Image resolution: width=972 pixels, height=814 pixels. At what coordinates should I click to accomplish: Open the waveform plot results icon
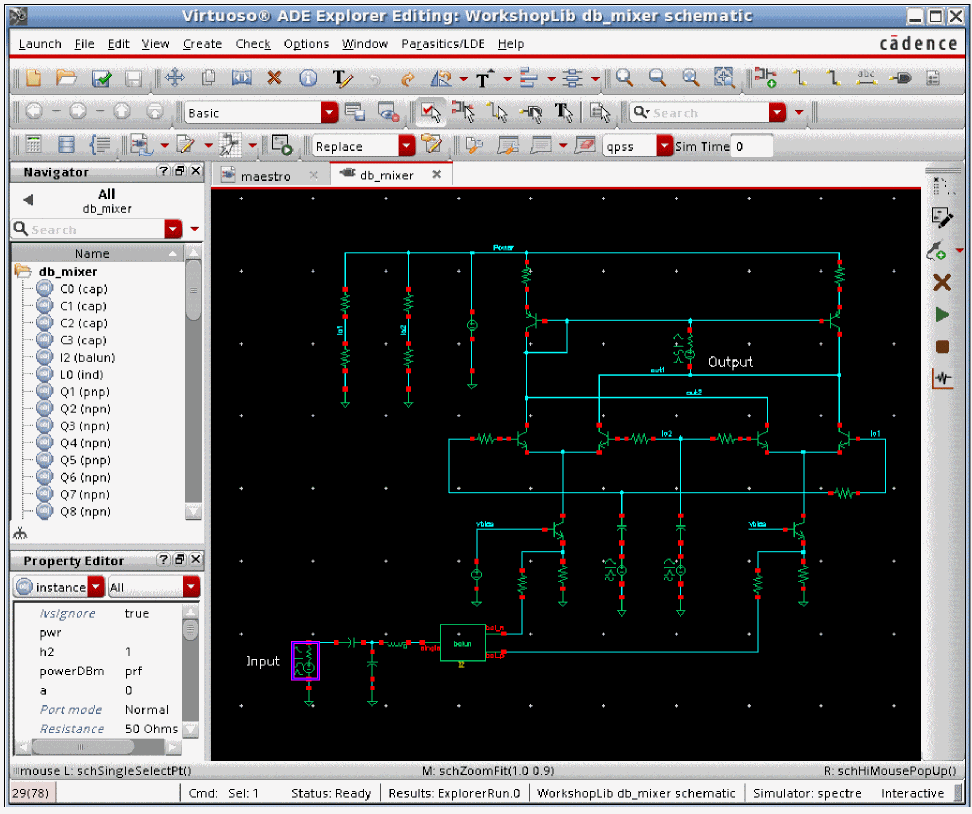941,379
